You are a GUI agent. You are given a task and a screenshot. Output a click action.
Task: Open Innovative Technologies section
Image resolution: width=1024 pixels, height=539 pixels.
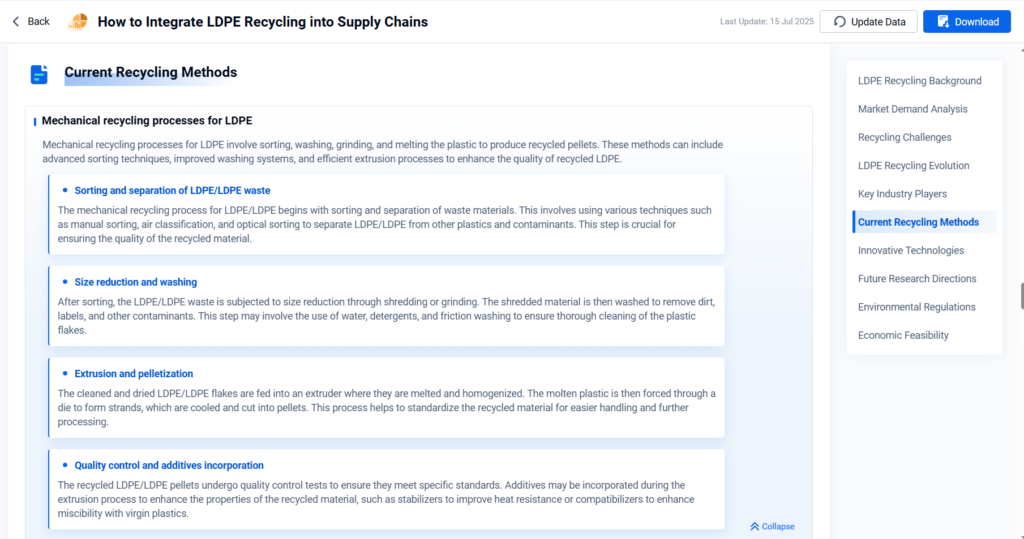910,250
